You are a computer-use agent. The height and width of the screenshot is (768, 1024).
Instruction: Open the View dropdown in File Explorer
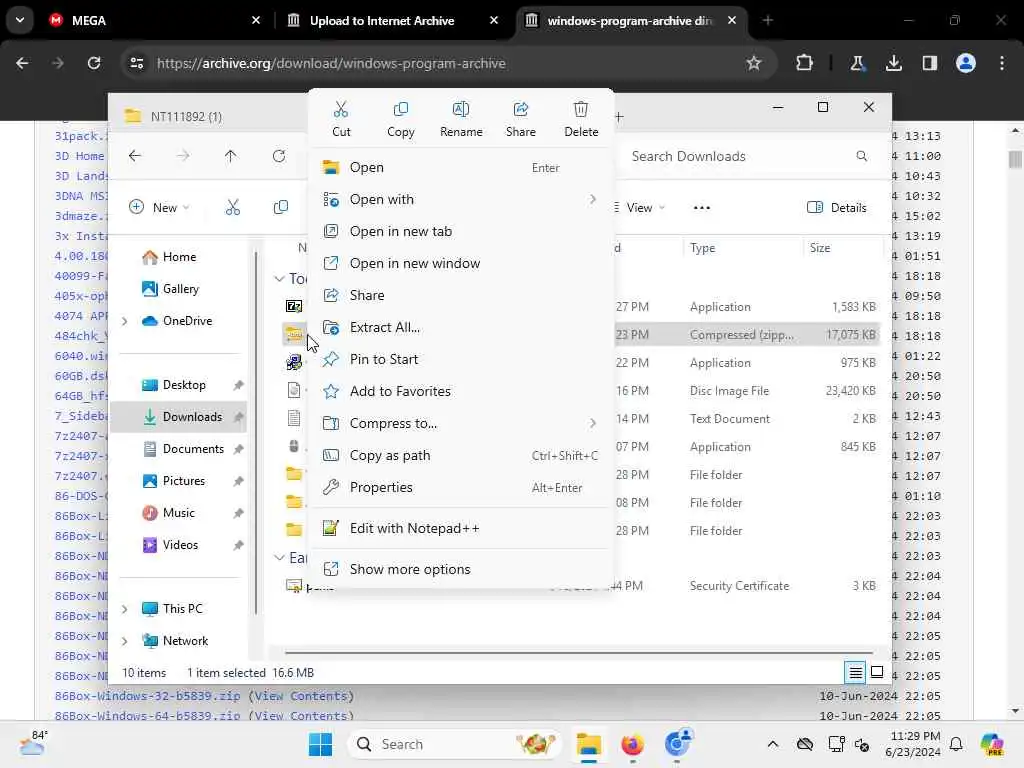click(x=639, y=208)
